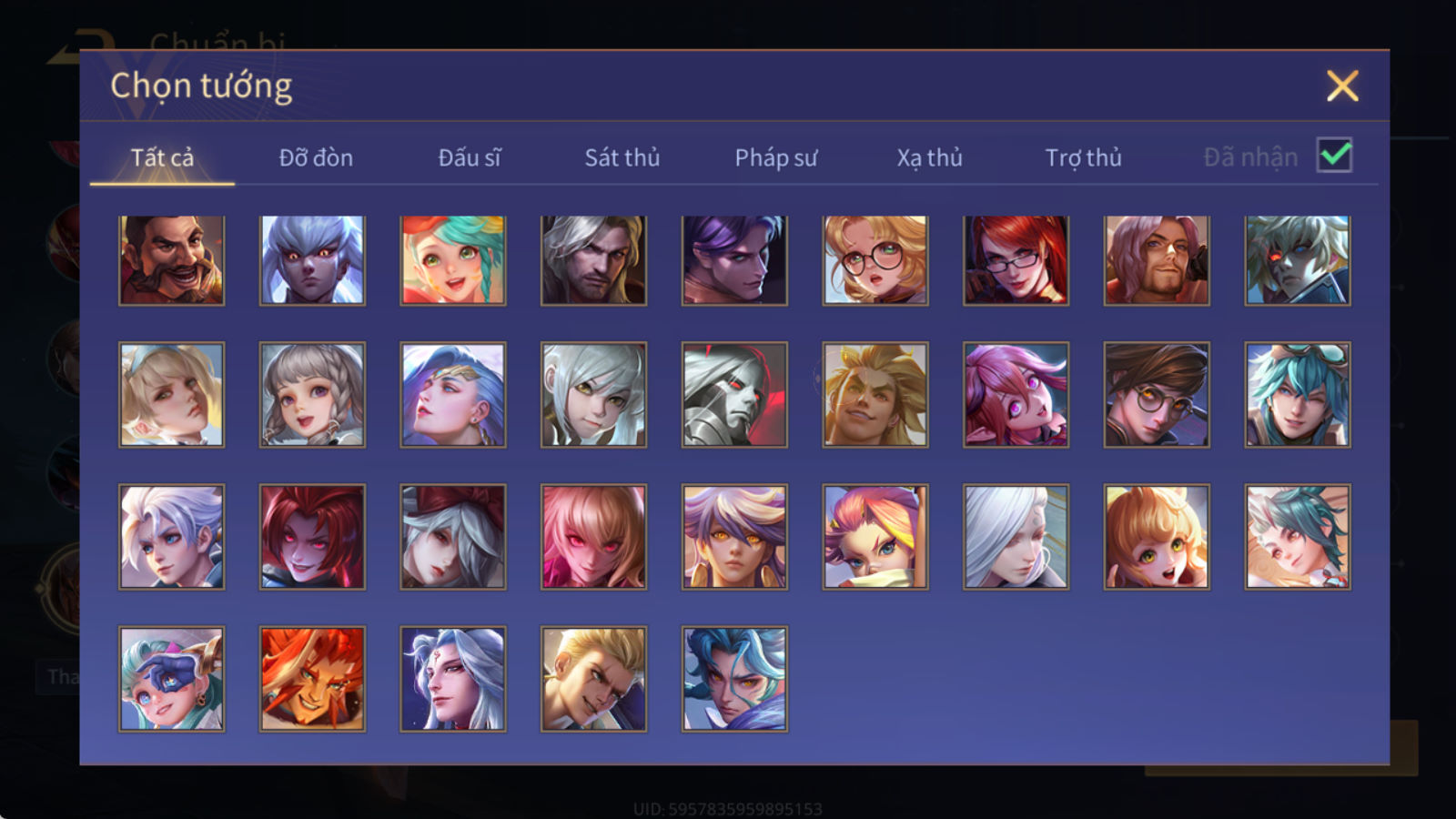Viewport: 1456px width, 819px height.
Task: Close the Chọn tướng dialog
Action: 1342,86
